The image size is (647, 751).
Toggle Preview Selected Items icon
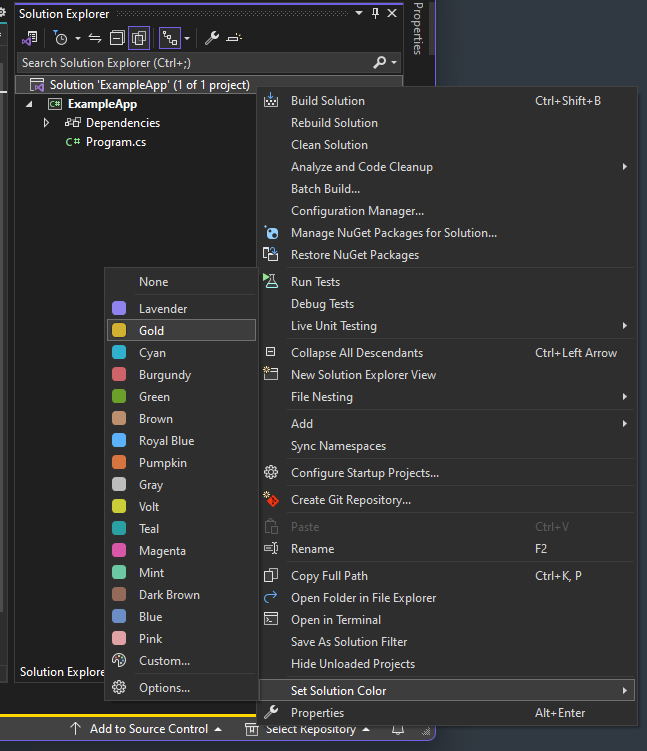click(x=234, y=38)
